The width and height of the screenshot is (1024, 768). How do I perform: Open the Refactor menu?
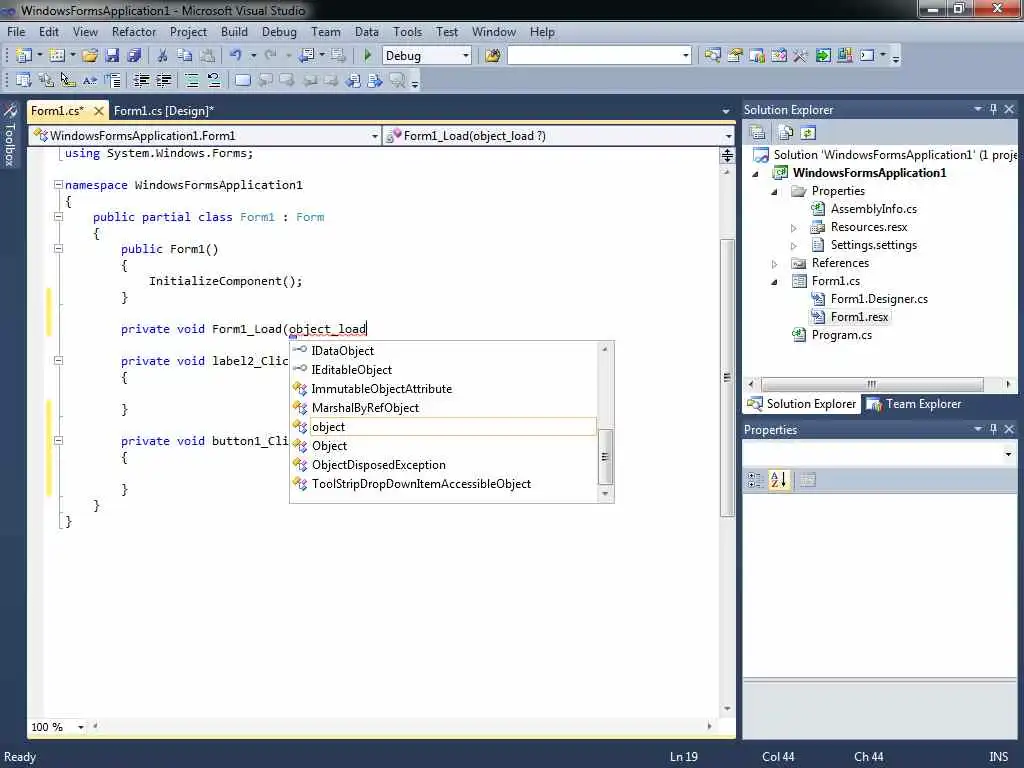(134, 31)
